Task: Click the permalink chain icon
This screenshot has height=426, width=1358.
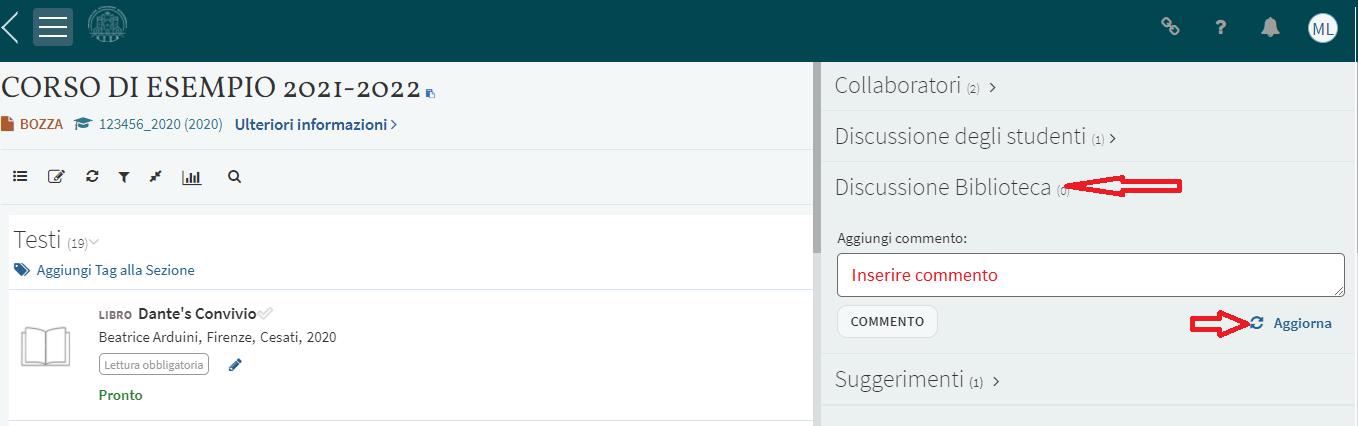Action: point(1170,27)
